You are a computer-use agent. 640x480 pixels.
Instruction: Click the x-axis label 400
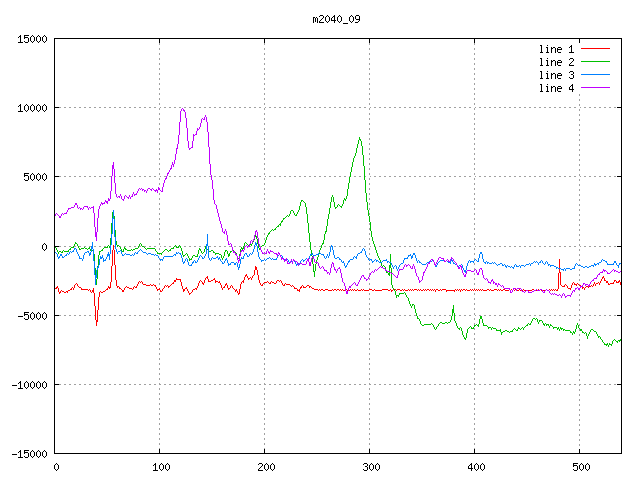coord(476,467)
